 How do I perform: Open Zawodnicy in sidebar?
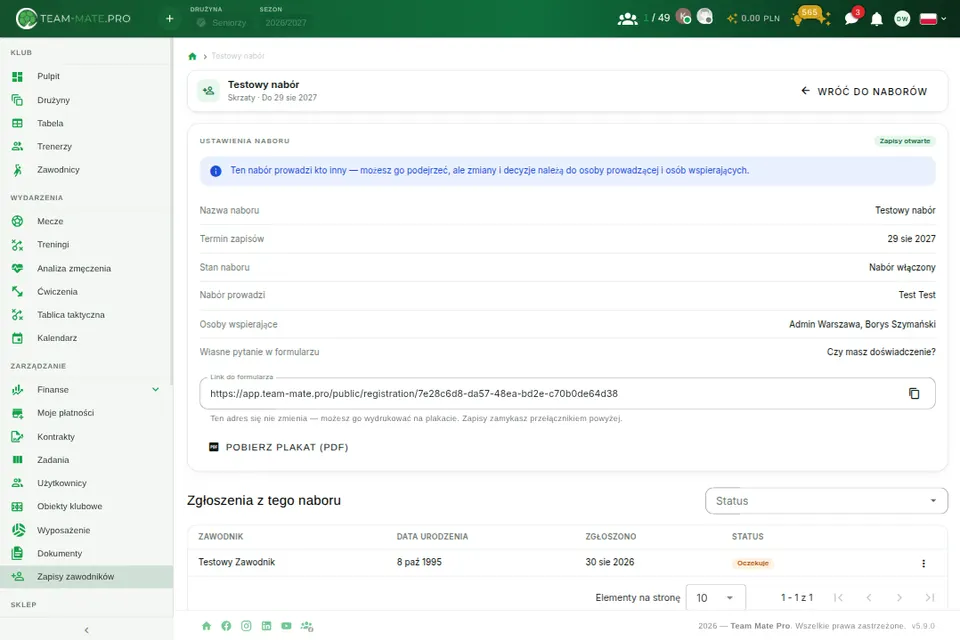[x=86, y=170]
